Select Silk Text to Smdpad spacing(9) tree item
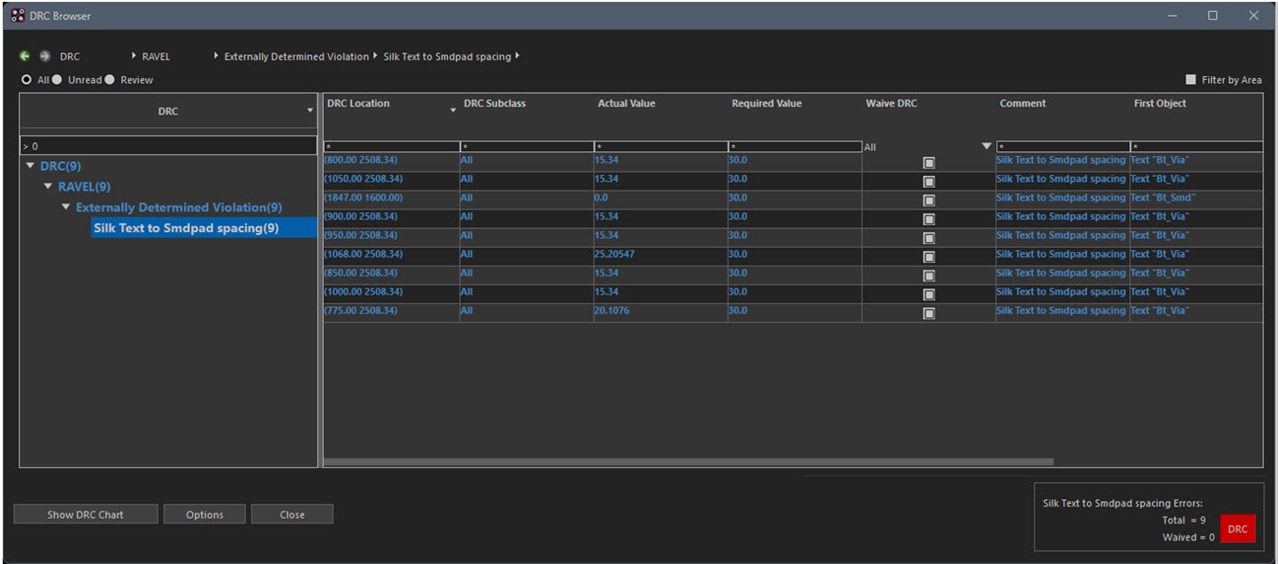 point(185,228)
